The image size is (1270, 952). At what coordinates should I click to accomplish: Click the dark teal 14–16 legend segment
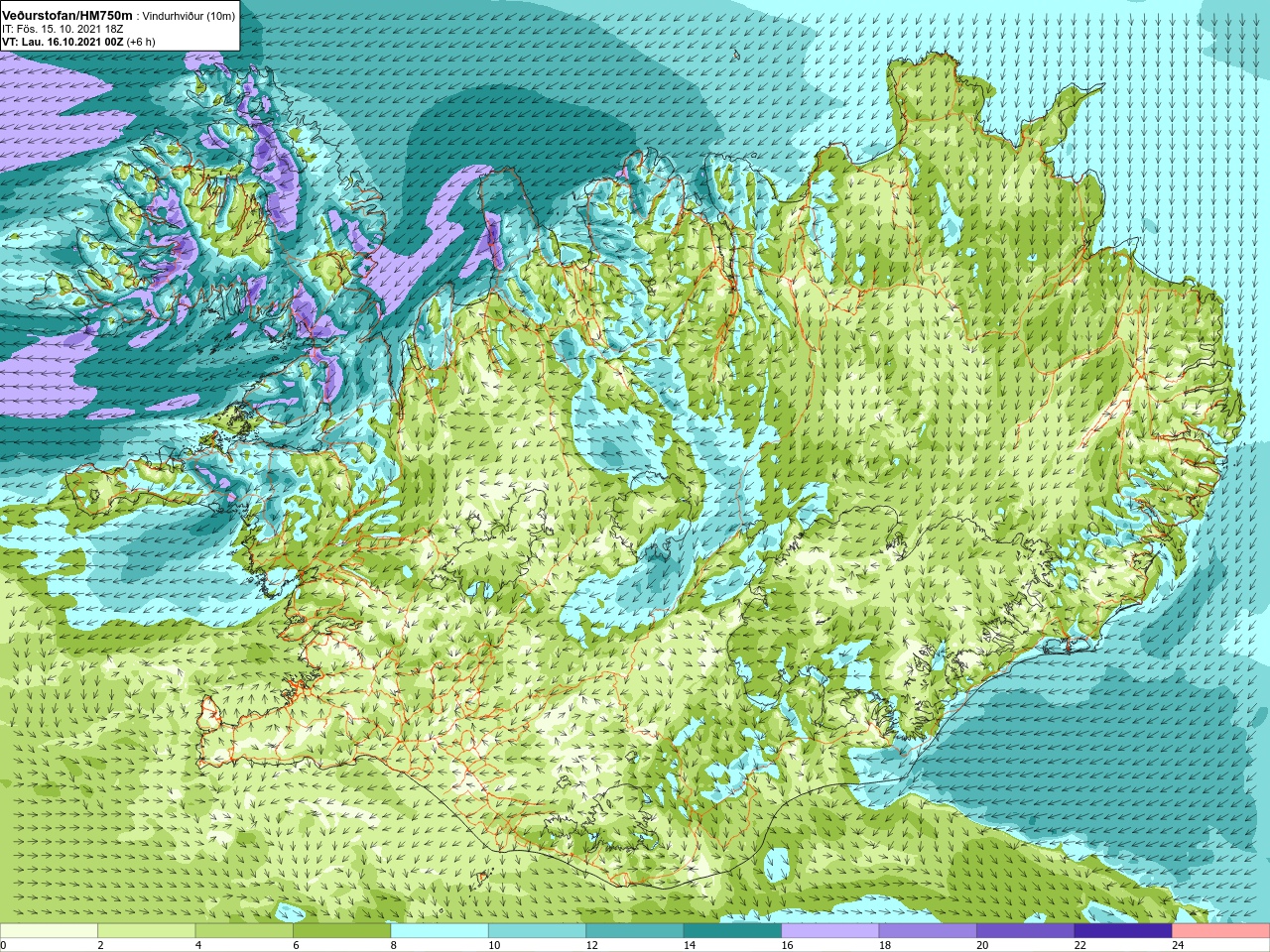(732, 930)
